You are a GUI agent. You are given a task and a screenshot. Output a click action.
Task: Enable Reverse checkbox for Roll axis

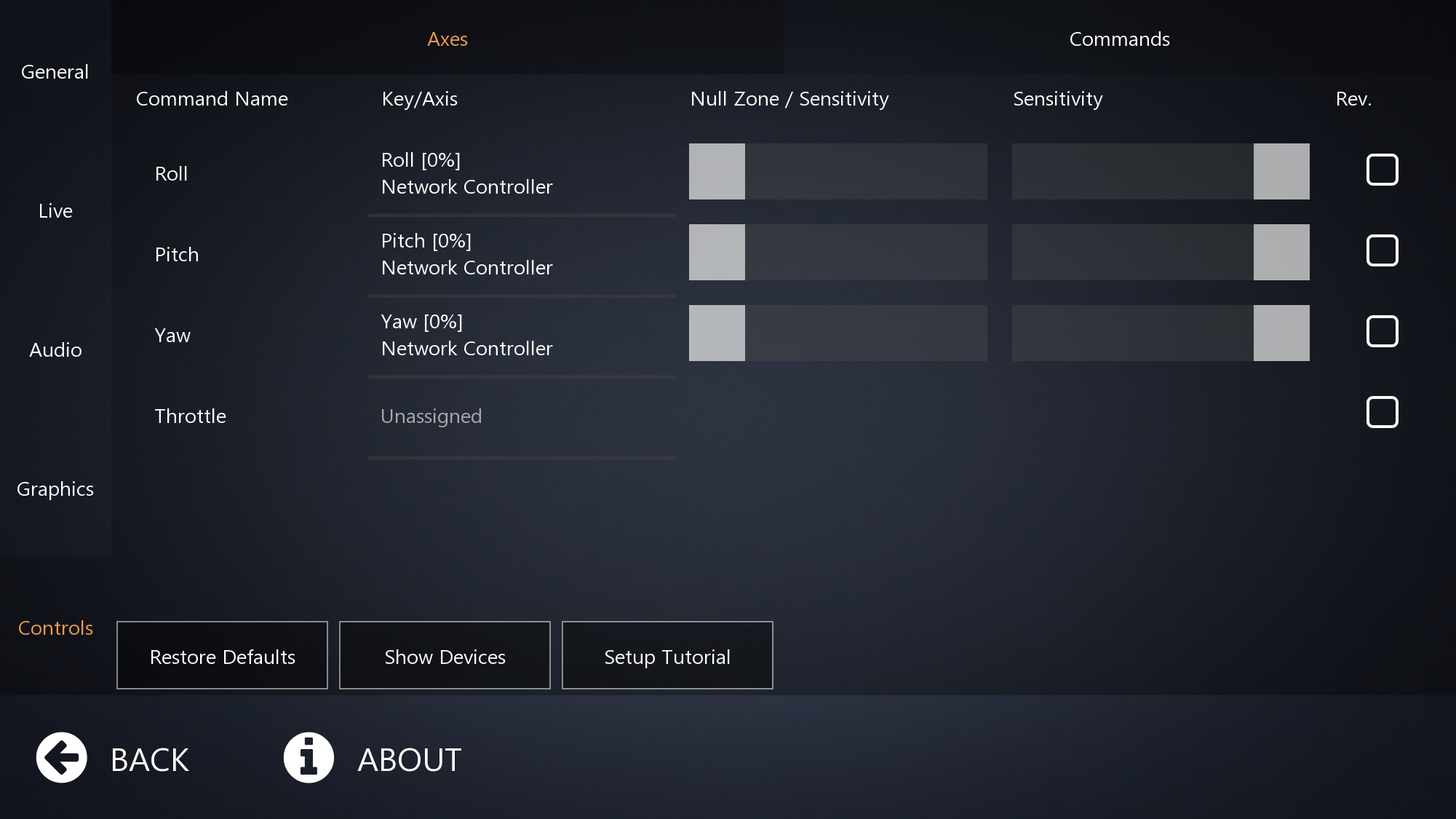pyautogui.click(x=1382, y=170)
